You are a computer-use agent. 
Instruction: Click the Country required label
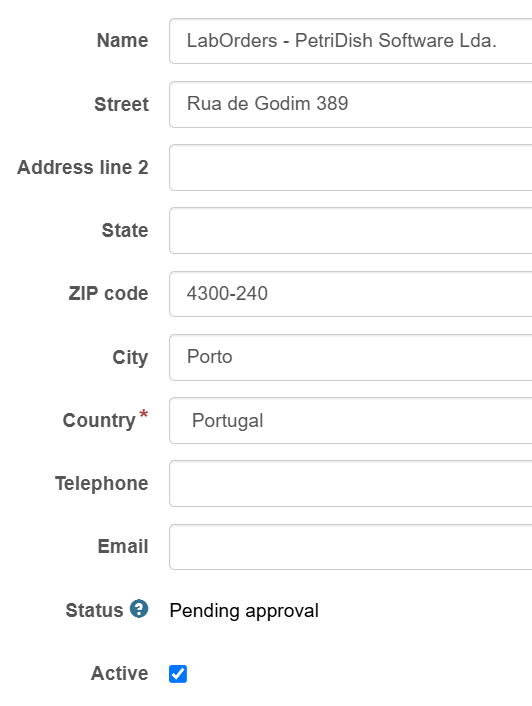(105, 420)
